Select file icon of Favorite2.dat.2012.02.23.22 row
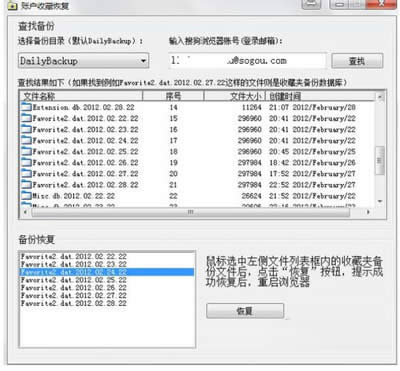Image resolution: width=400 pixels, height=371 pixels. [26, 129]
